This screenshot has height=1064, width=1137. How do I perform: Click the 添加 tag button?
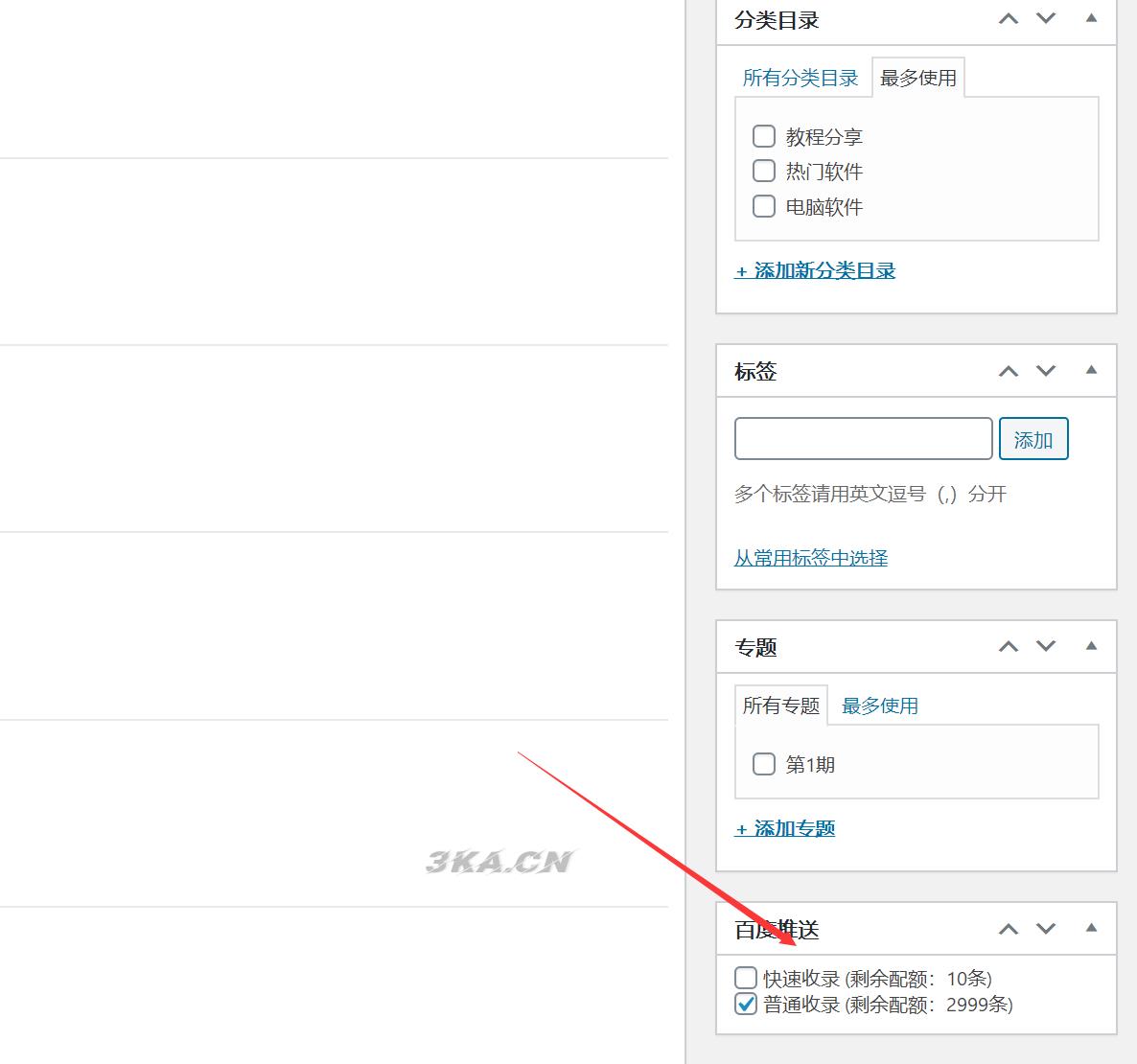coord(1033,438)
